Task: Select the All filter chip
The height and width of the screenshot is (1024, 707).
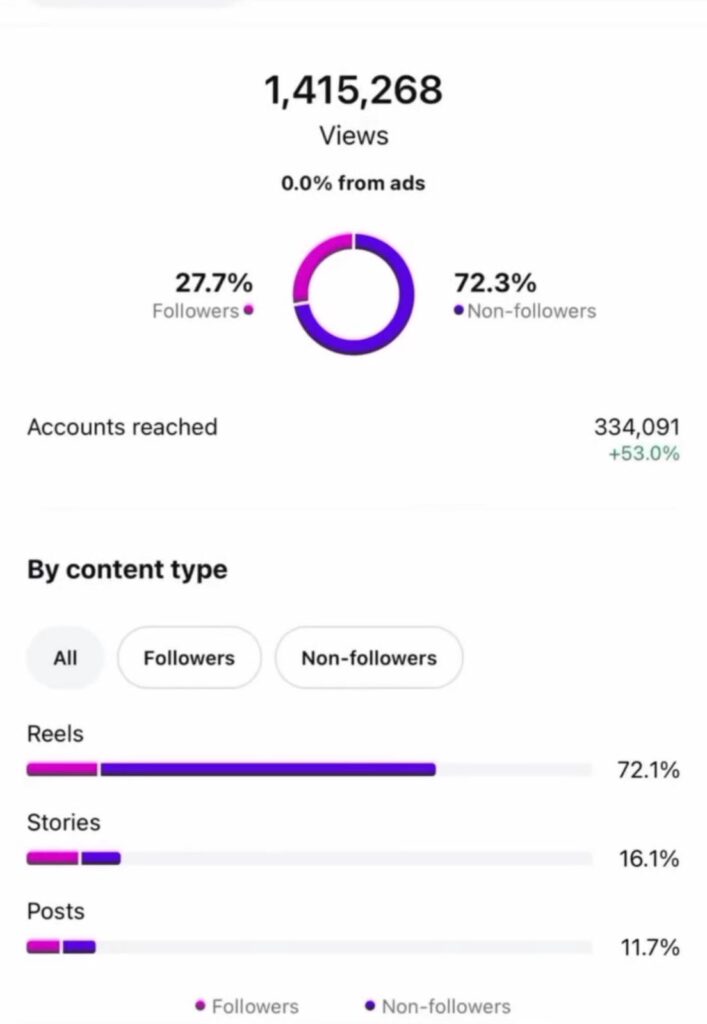Action: (x=65, y=658)
